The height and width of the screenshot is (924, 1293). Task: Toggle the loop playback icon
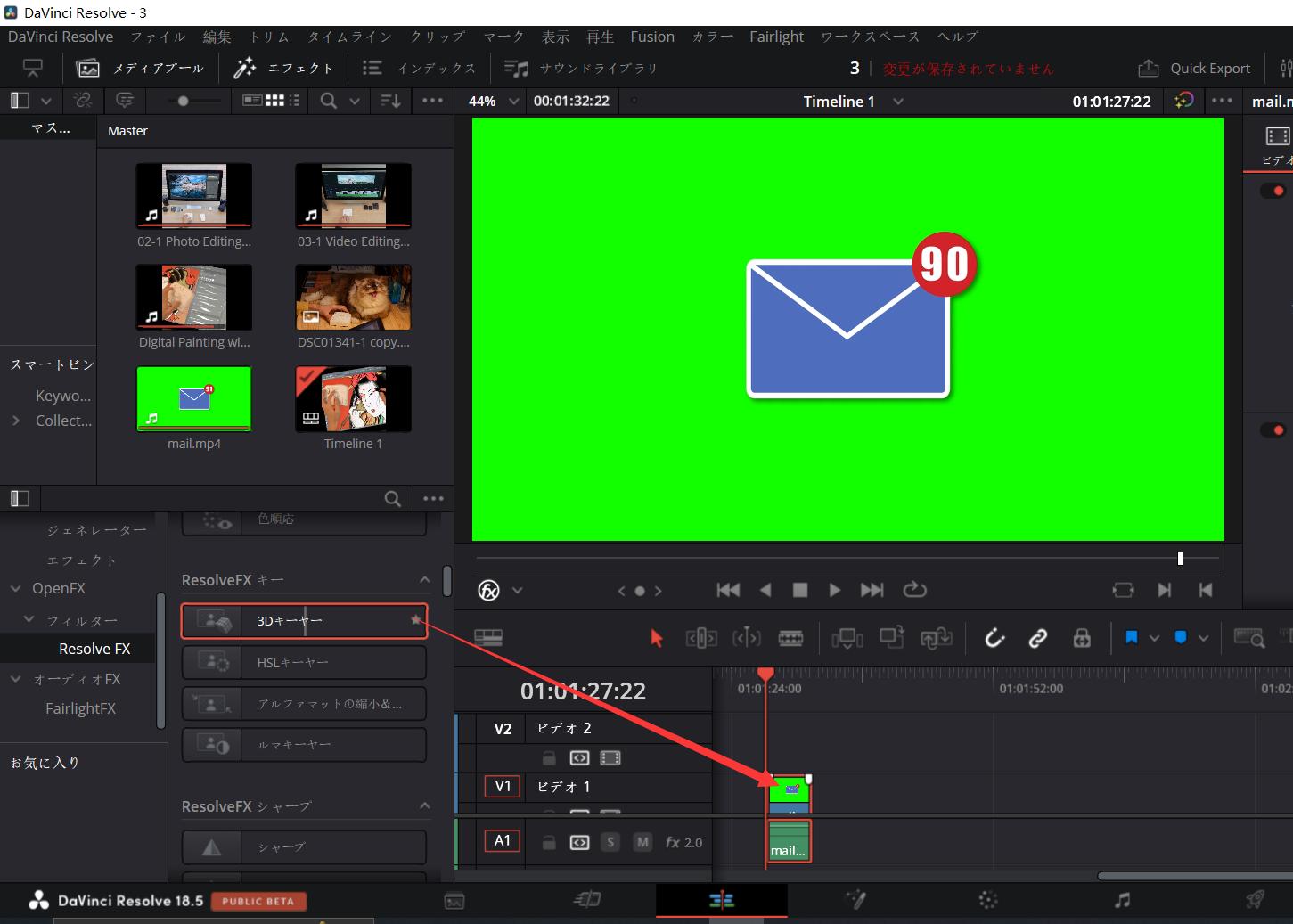point(915,590)
